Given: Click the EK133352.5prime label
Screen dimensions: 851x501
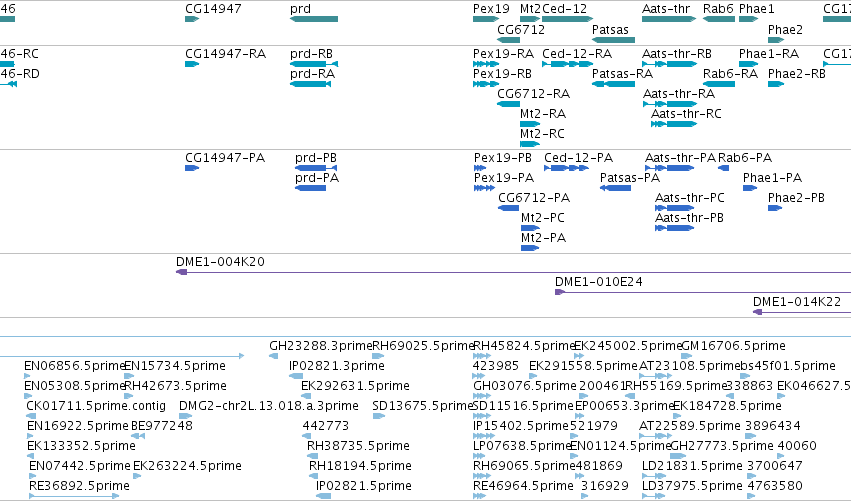Looking at the screenshot, I should tap(81, 446).
